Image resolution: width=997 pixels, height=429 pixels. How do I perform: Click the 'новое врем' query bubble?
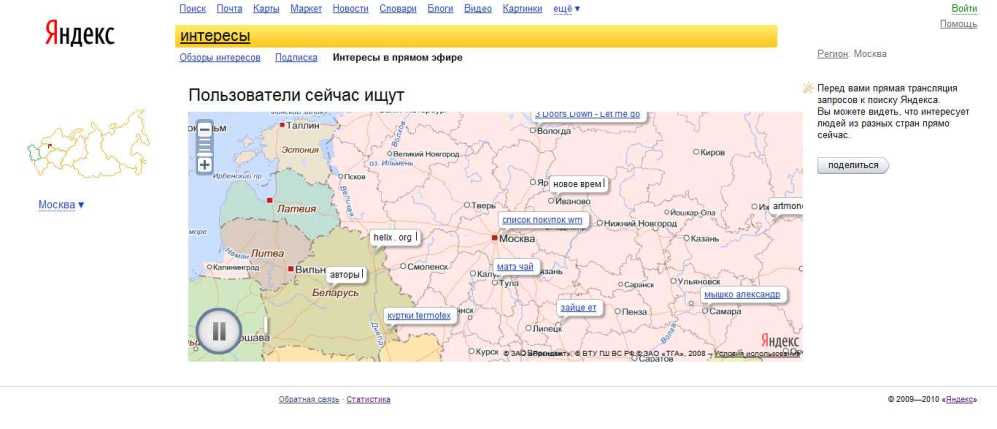coord(577,184)
